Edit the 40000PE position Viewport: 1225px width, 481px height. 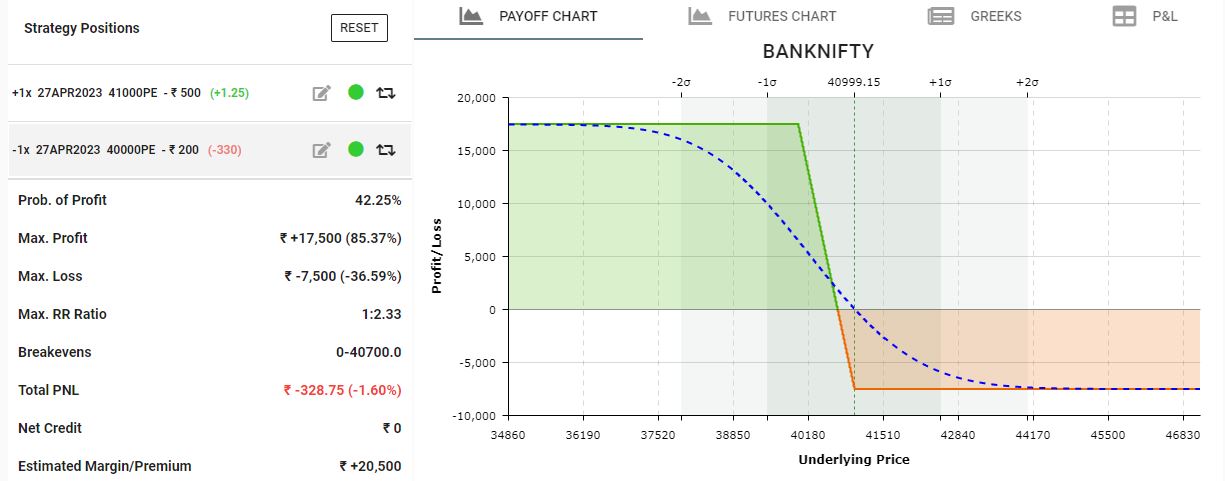pyautogui.click(x=321, y=150)
